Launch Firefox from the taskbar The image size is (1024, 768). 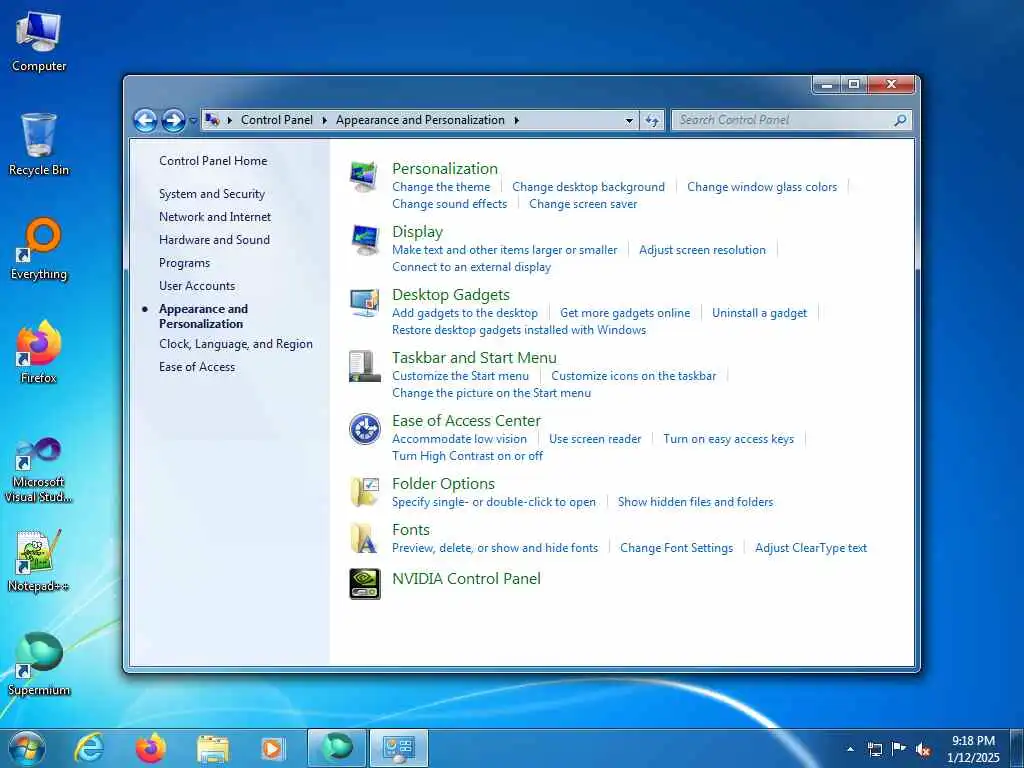(x=150, y=748)
